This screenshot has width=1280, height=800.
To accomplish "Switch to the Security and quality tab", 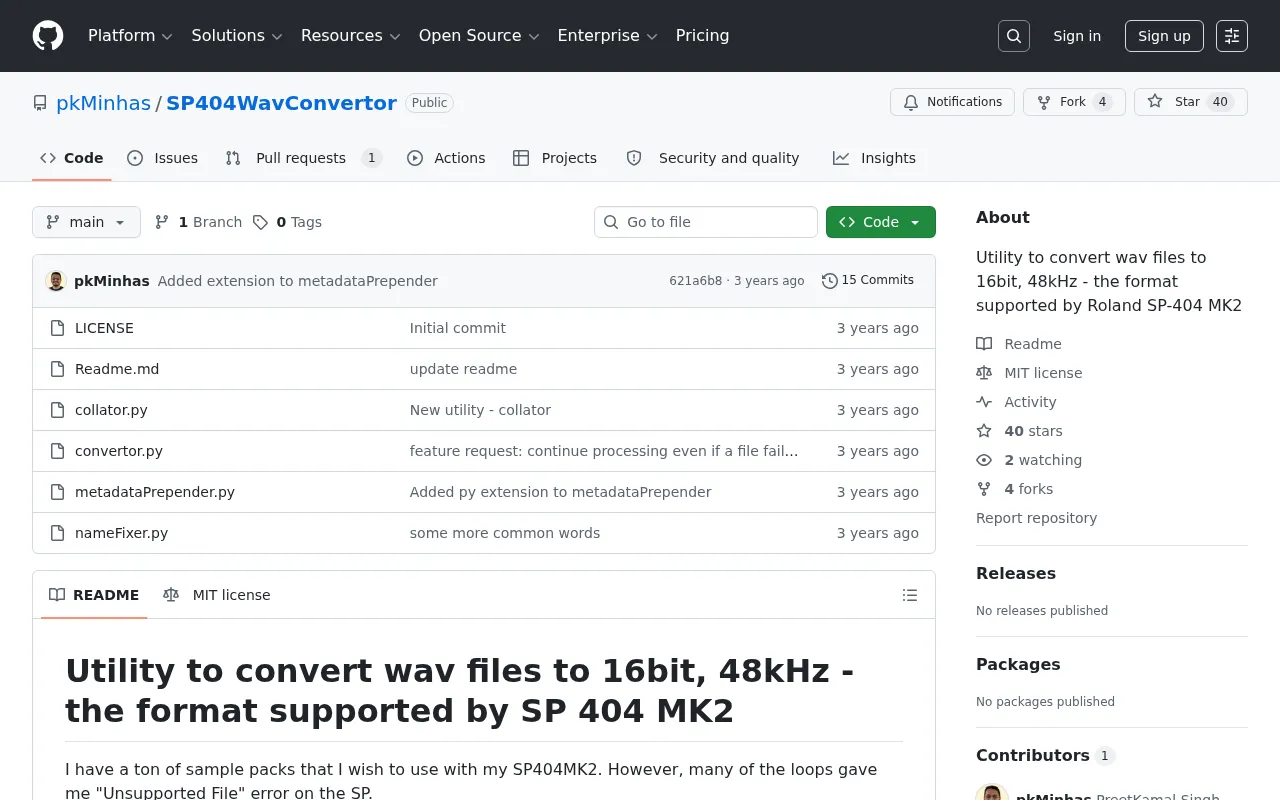I will (x=713, y=158).
